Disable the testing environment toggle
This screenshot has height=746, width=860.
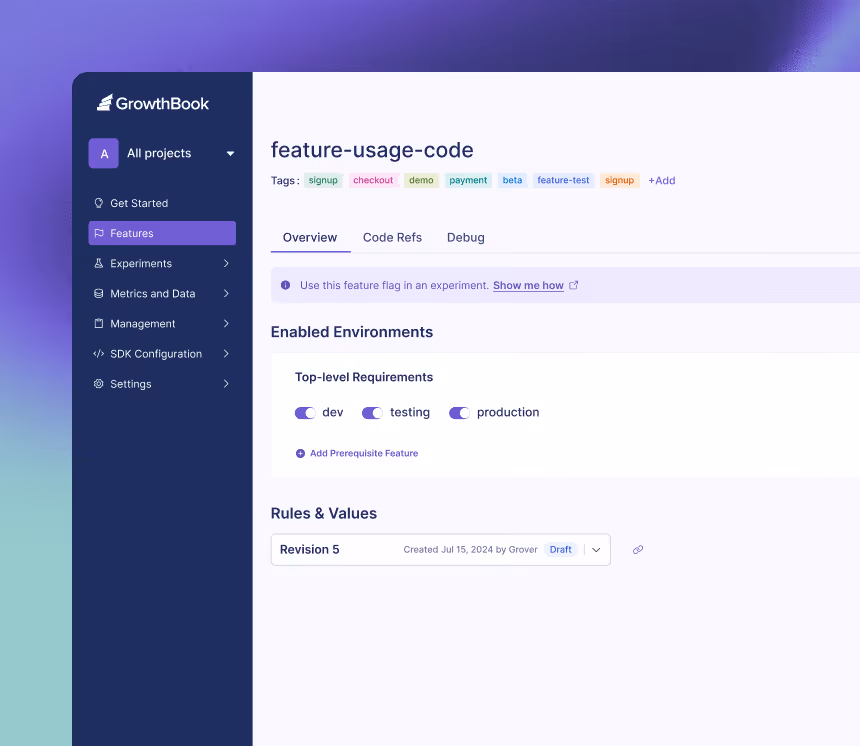point(371,412)
